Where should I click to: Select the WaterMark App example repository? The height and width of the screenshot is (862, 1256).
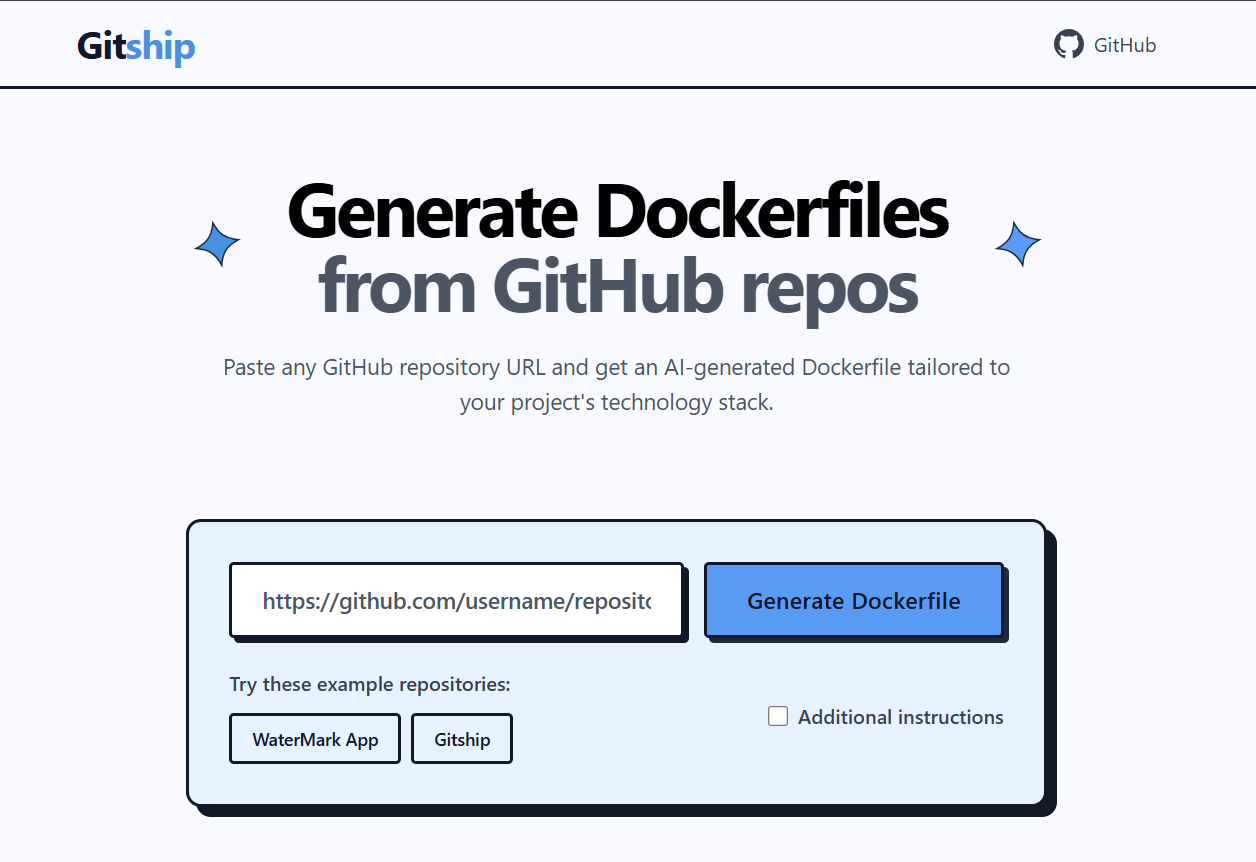click(315, 739)
